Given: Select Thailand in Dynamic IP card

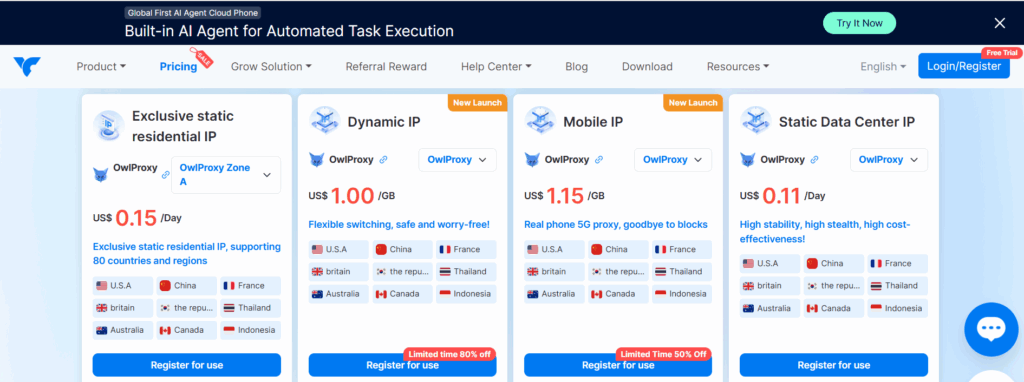Looking at the screenshot, I should click(x=466, y=272).
